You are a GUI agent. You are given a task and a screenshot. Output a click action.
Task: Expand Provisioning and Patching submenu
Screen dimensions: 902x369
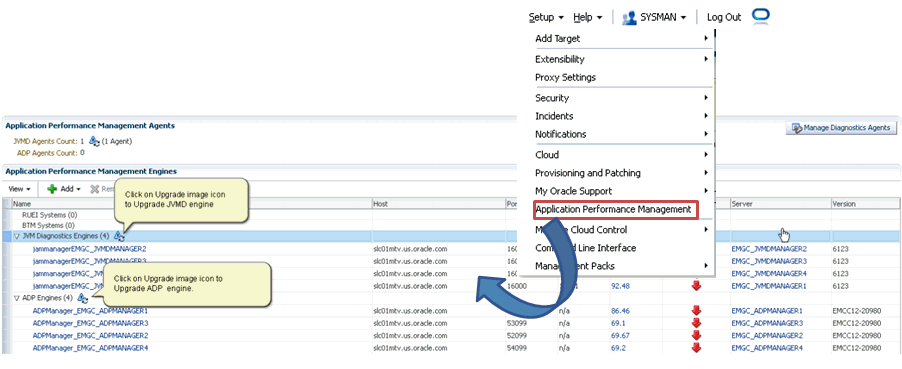pos(621,173)
